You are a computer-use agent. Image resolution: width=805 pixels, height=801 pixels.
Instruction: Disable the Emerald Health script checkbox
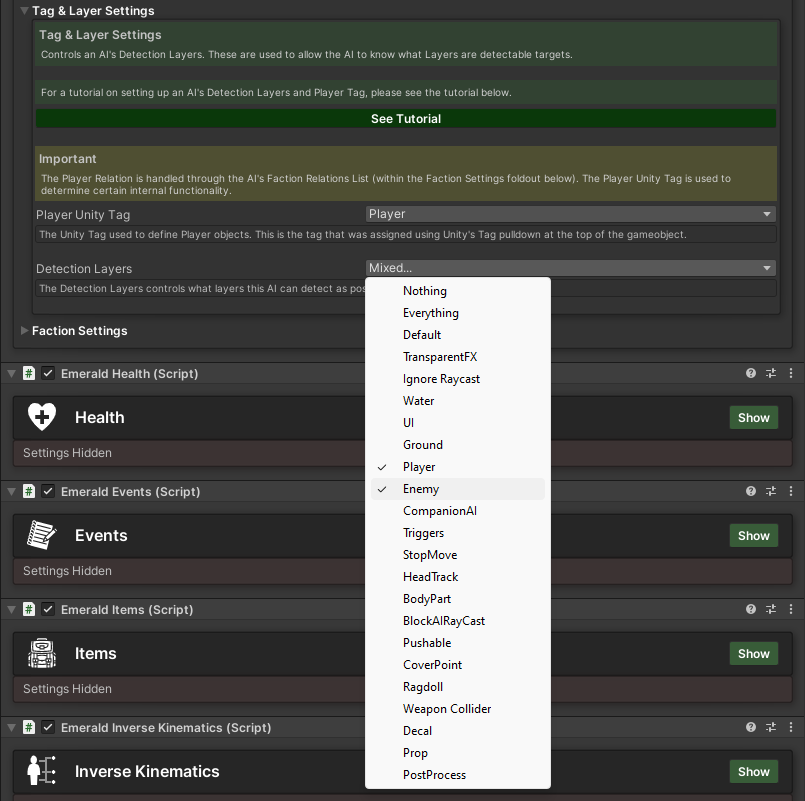pos(48,374)
